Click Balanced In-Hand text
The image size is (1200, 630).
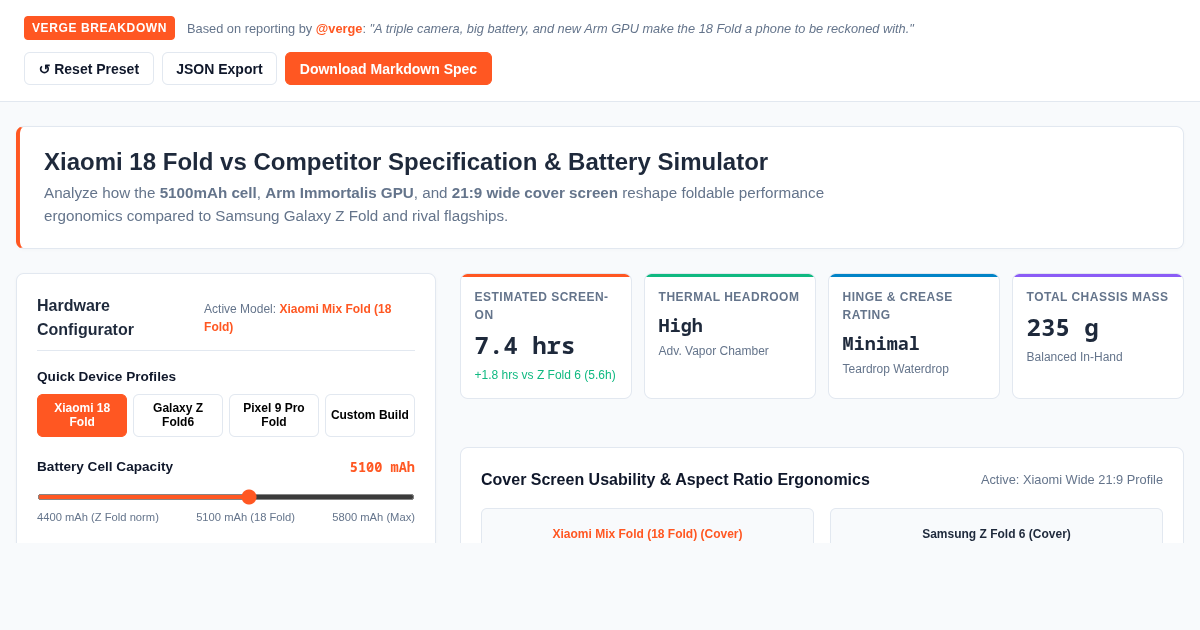point(1075,357)
